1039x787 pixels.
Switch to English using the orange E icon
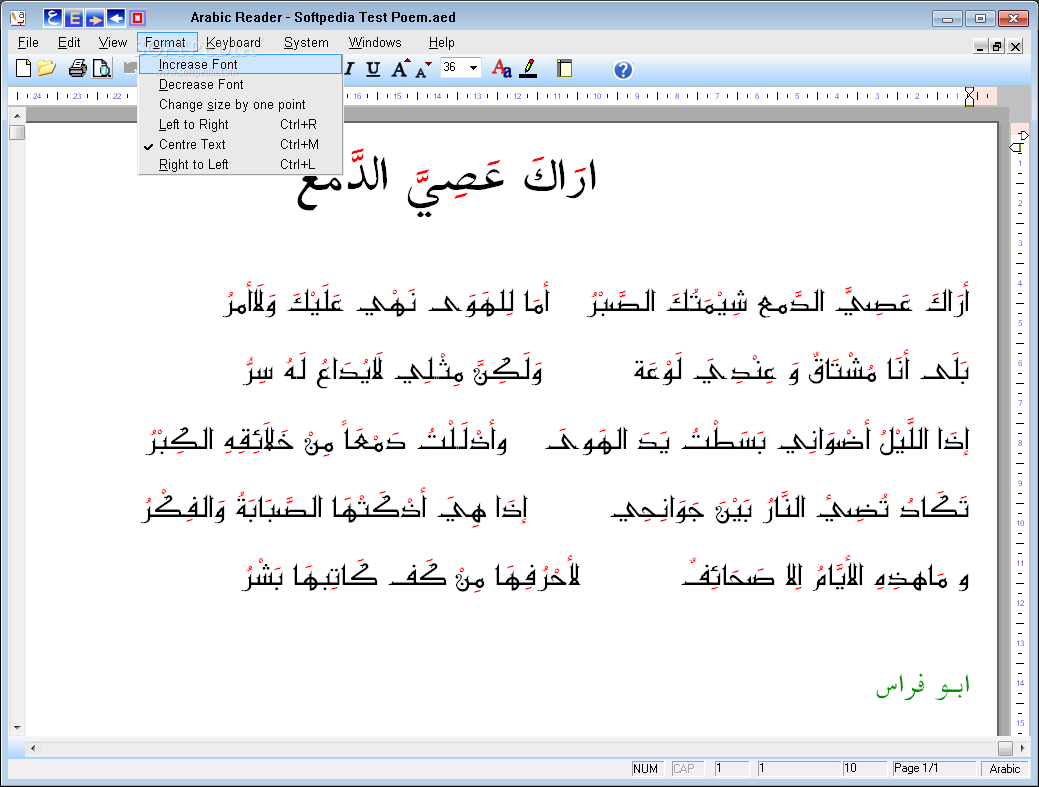tap(74, 18)
